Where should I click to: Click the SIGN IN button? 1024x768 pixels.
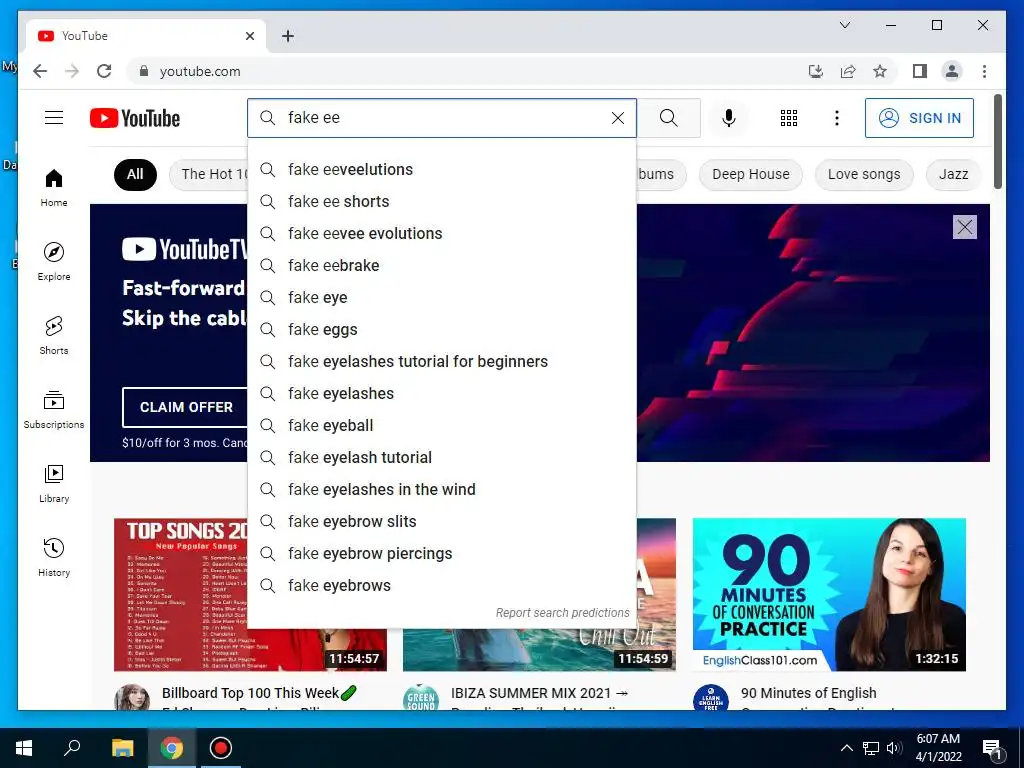click(919, 118)
